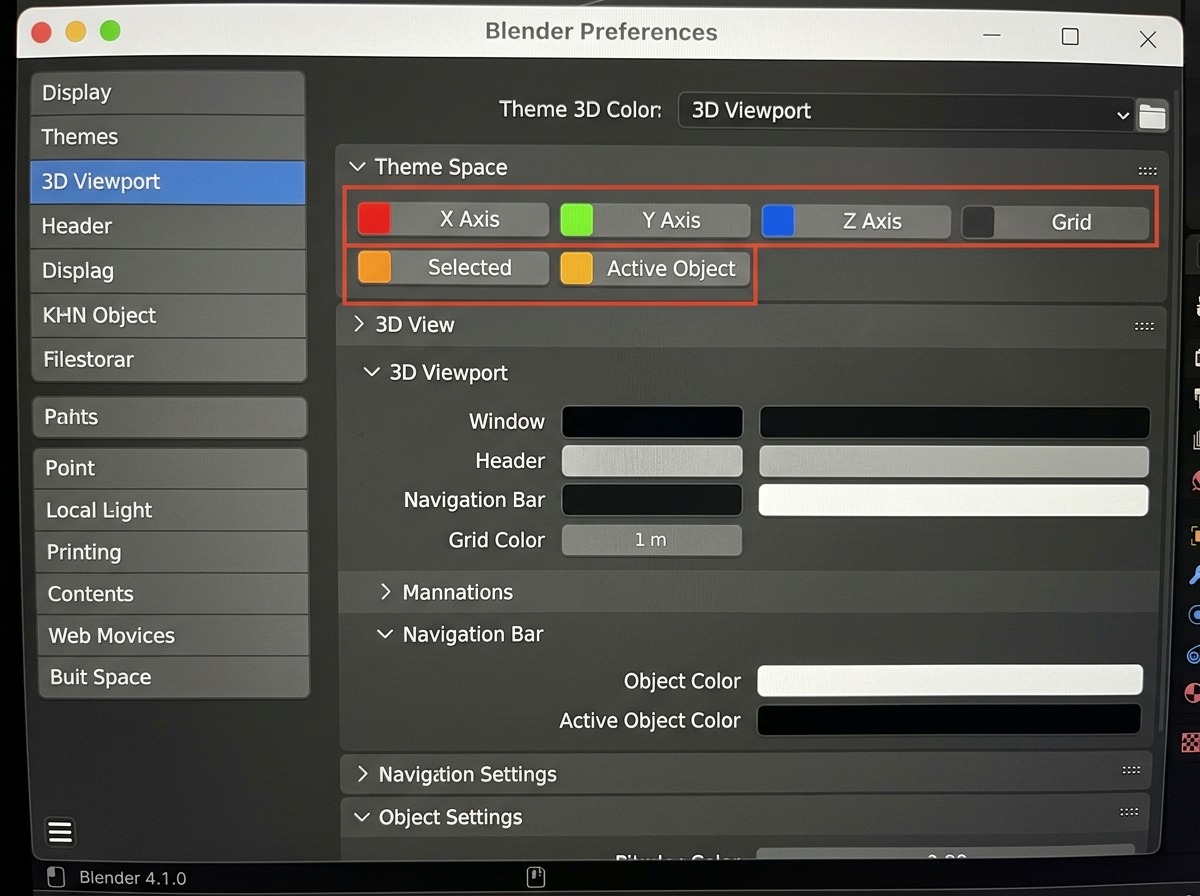
Task: Expand the 3D View section
Action: point(360,324)
